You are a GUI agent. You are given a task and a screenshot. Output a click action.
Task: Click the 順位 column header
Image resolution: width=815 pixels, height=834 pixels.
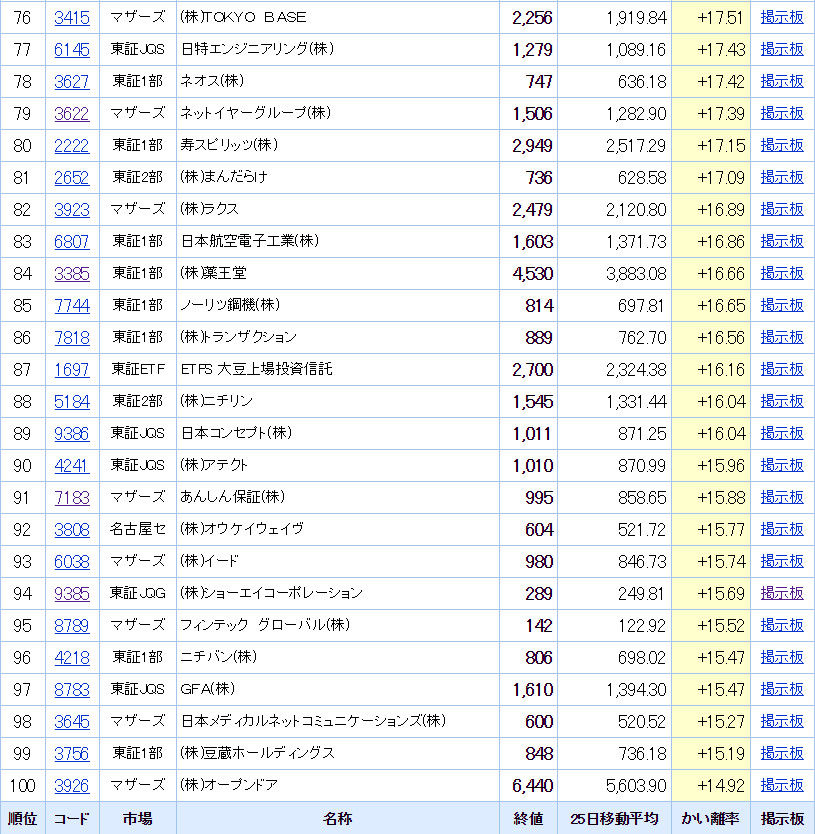tap(23, 819)
